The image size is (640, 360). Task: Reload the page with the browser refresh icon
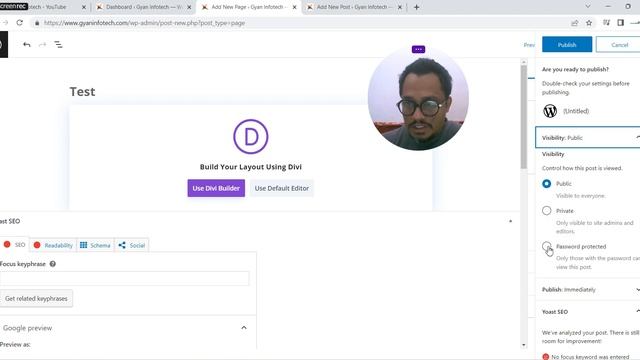[20, 23]
